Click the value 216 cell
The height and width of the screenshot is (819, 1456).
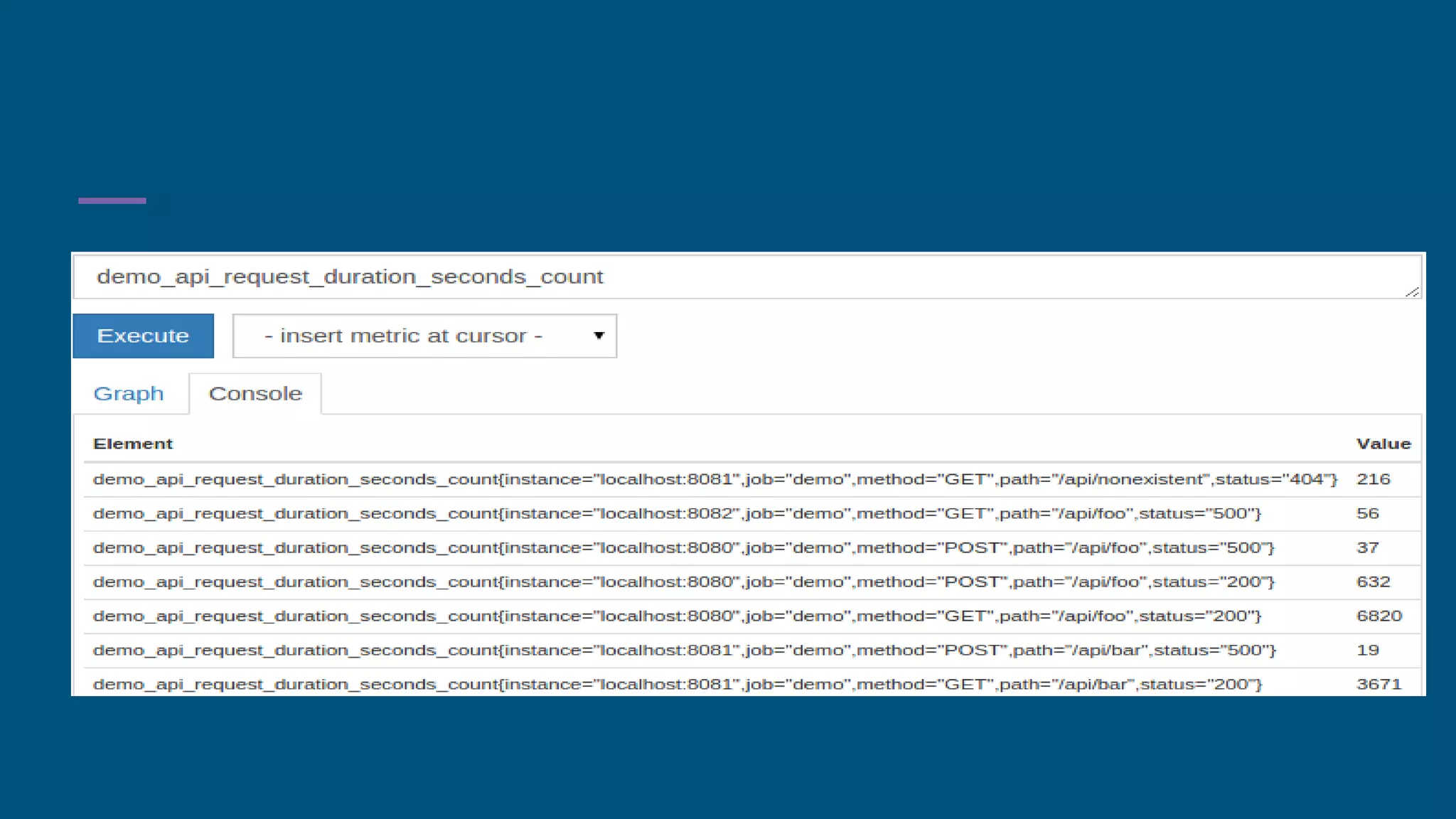click(x=1373, y=479)
